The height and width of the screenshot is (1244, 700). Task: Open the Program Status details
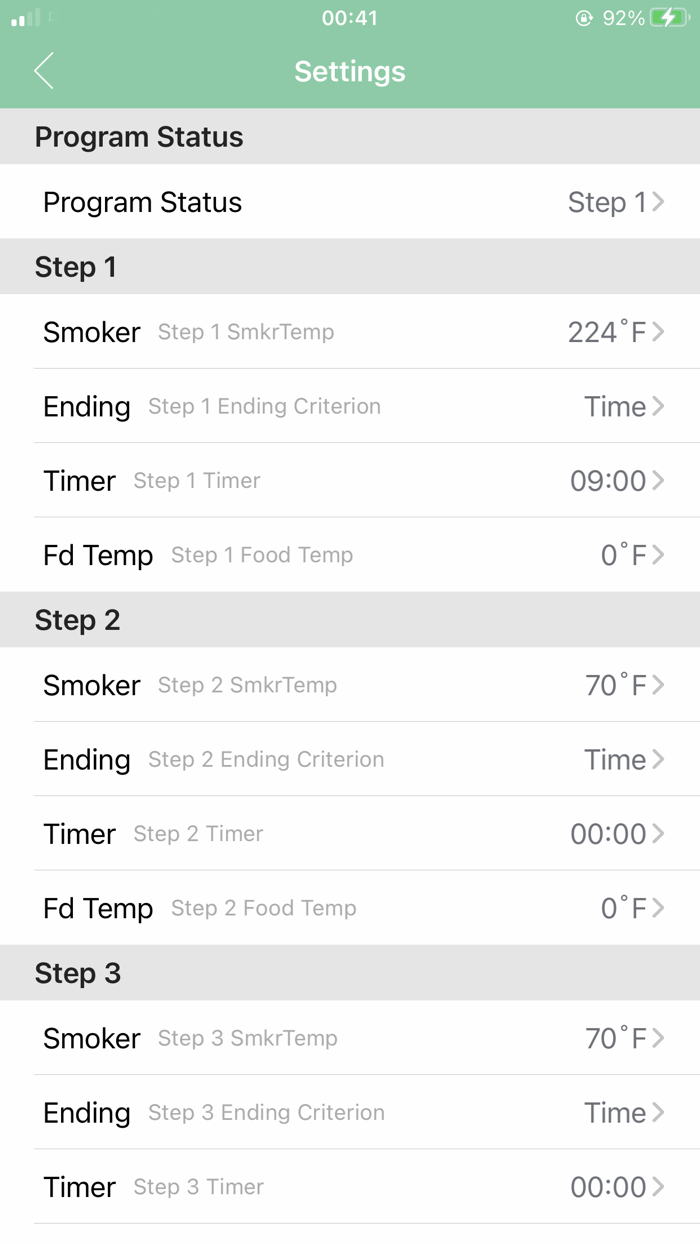pyautogui.click(x=350, y=202)
